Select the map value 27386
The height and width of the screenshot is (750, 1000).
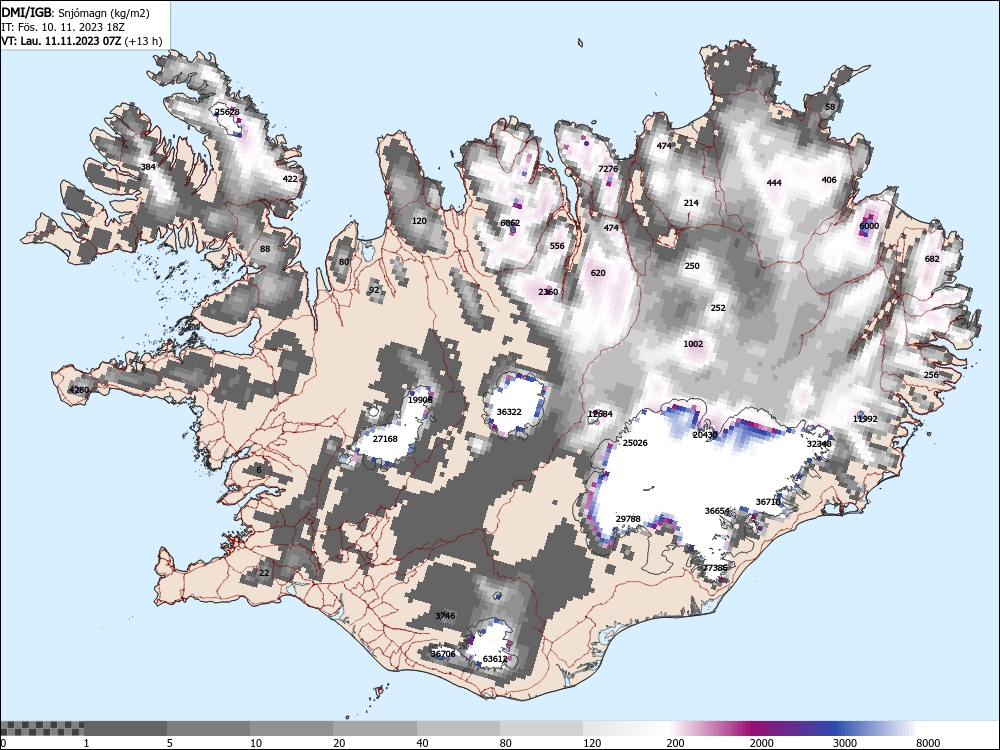point(715,568)
